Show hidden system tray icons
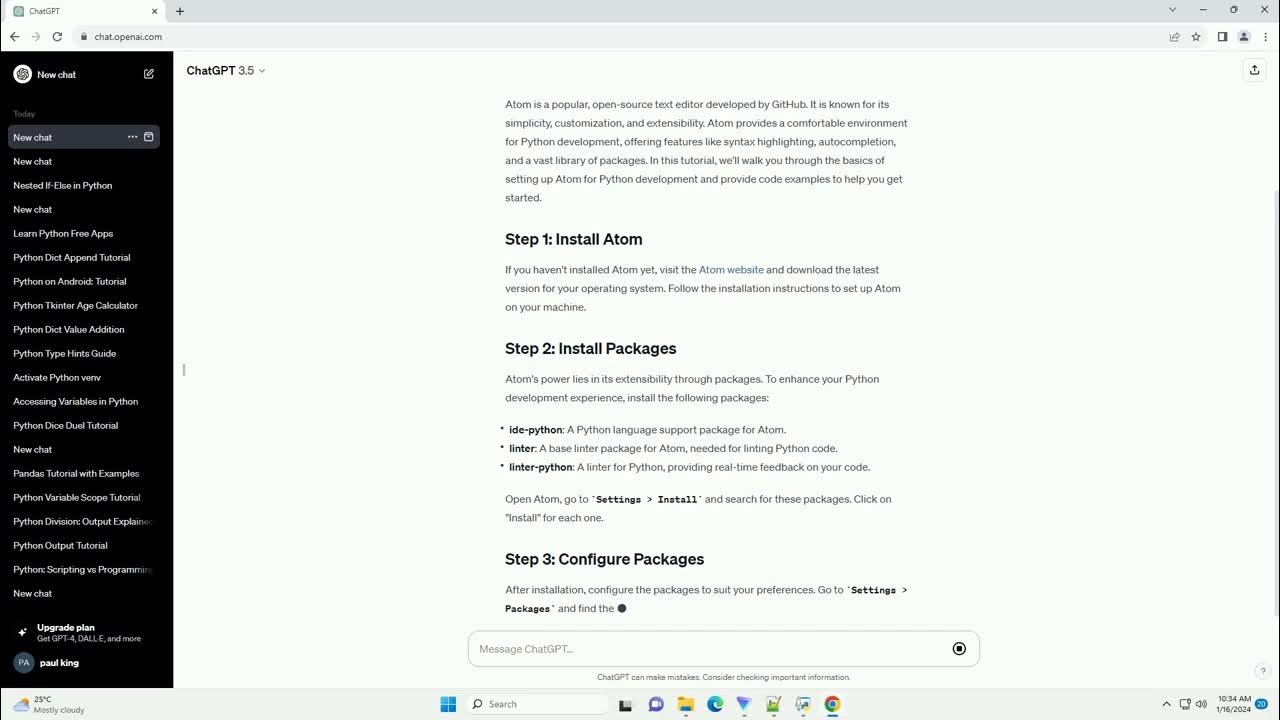 pos(1166,704)
